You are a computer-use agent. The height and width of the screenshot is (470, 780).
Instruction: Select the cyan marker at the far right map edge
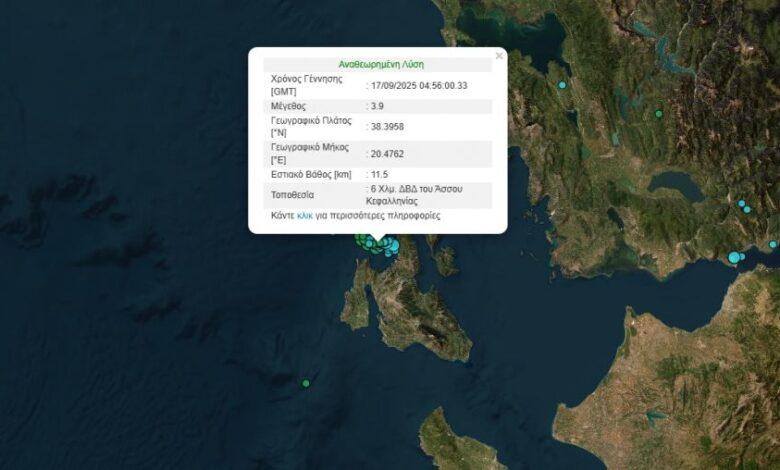pyautogui.click(x=772, y=244)
